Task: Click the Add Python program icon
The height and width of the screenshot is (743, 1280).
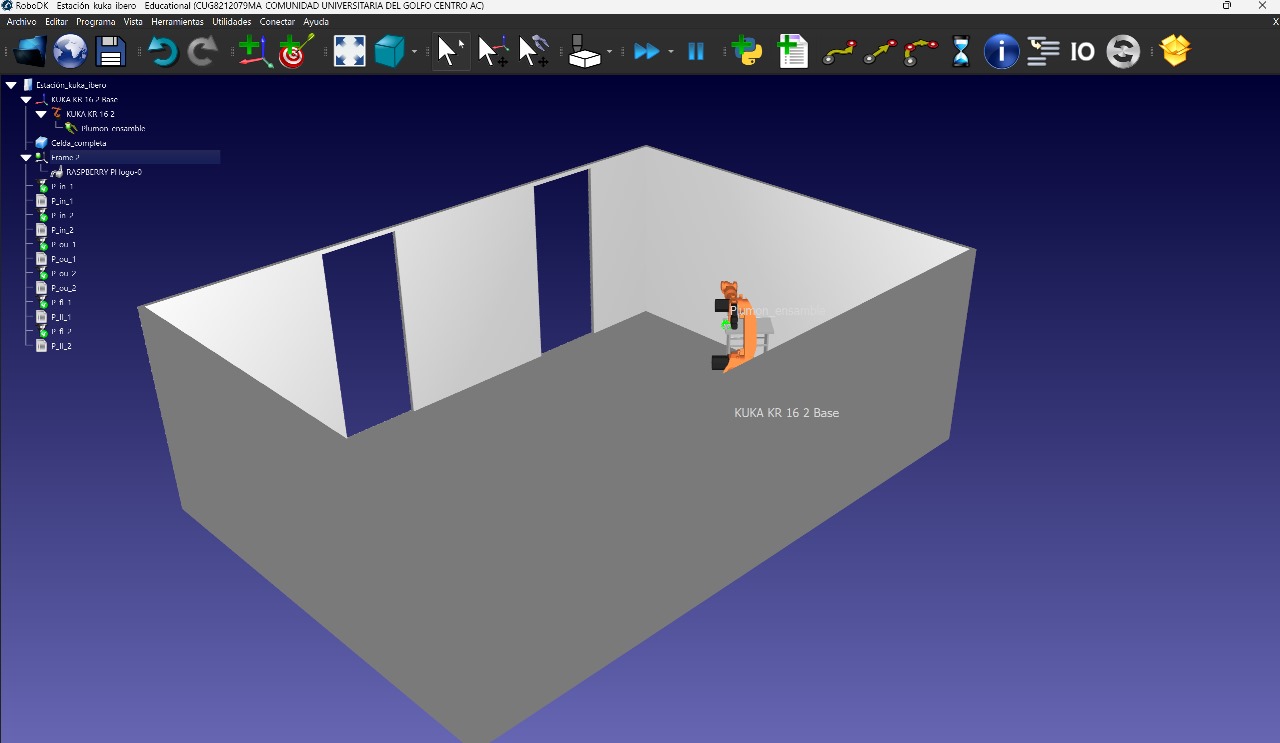Action: point(747,51)
